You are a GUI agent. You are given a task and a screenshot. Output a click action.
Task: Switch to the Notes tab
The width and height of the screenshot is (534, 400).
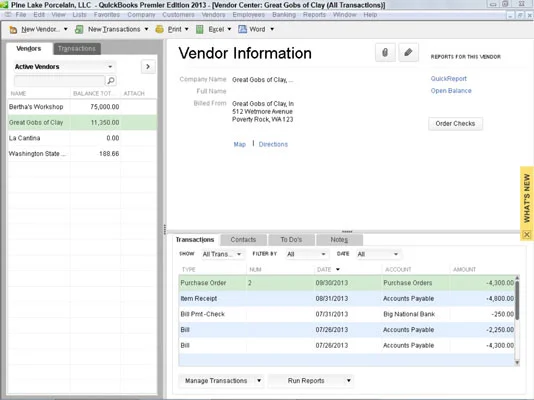coord(339,240)
